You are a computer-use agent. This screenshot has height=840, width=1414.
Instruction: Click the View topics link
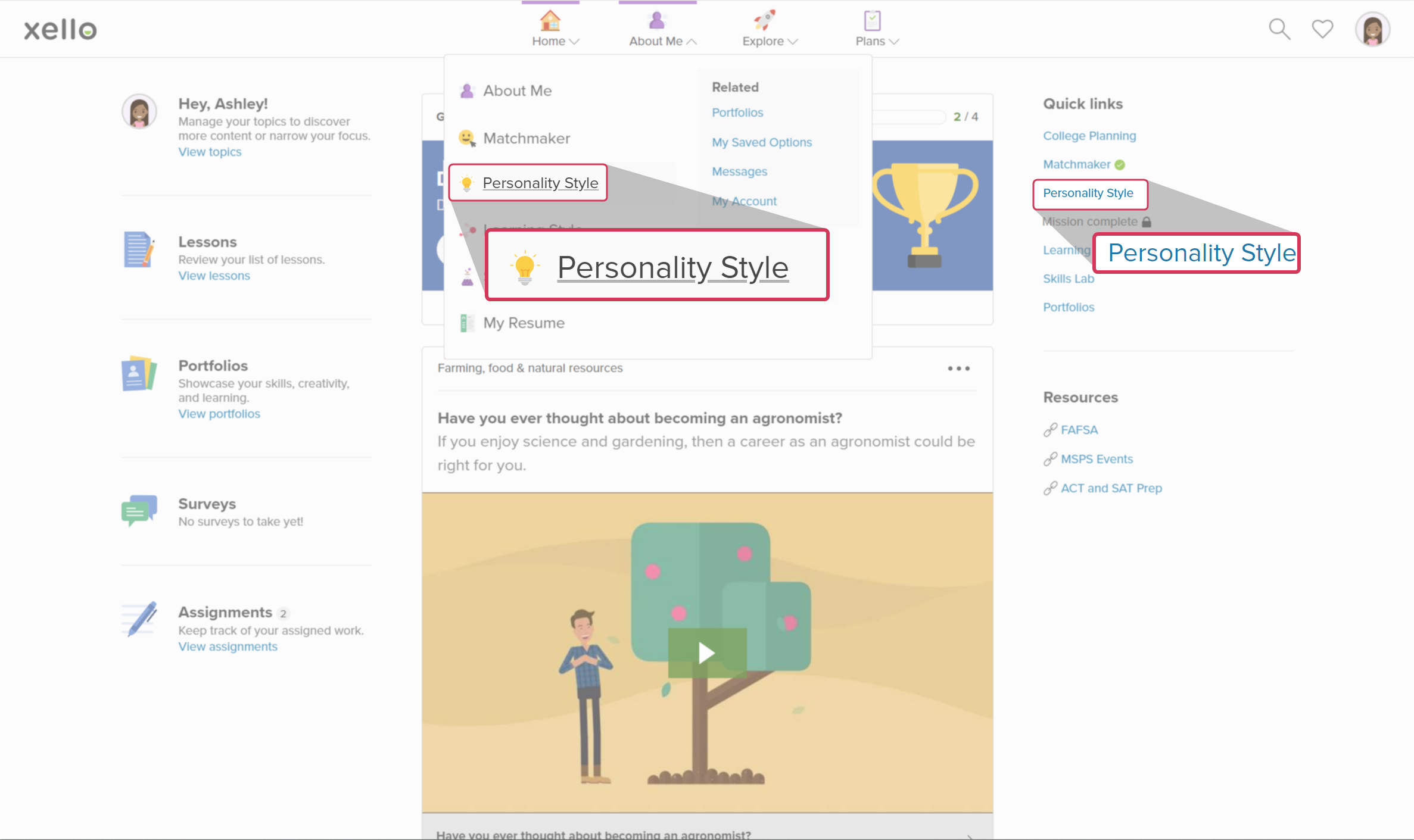point(210,152)
